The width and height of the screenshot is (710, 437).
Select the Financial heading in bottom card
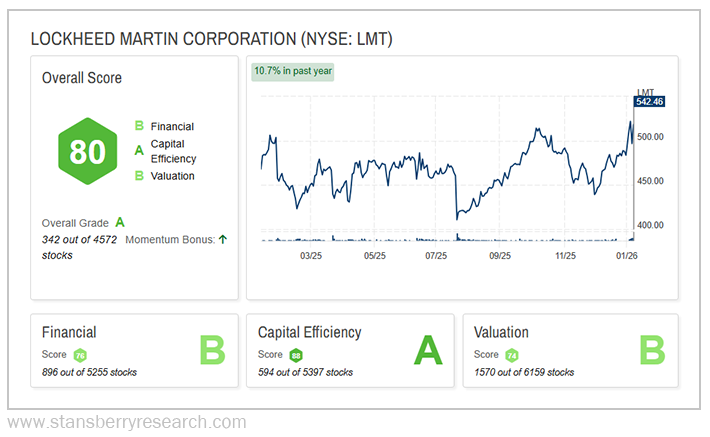point(69,332)
